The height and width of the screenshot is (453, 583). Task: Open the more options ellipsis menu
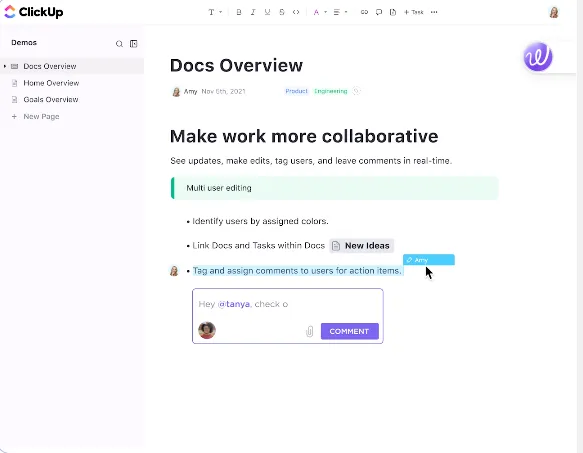[434, 12]
